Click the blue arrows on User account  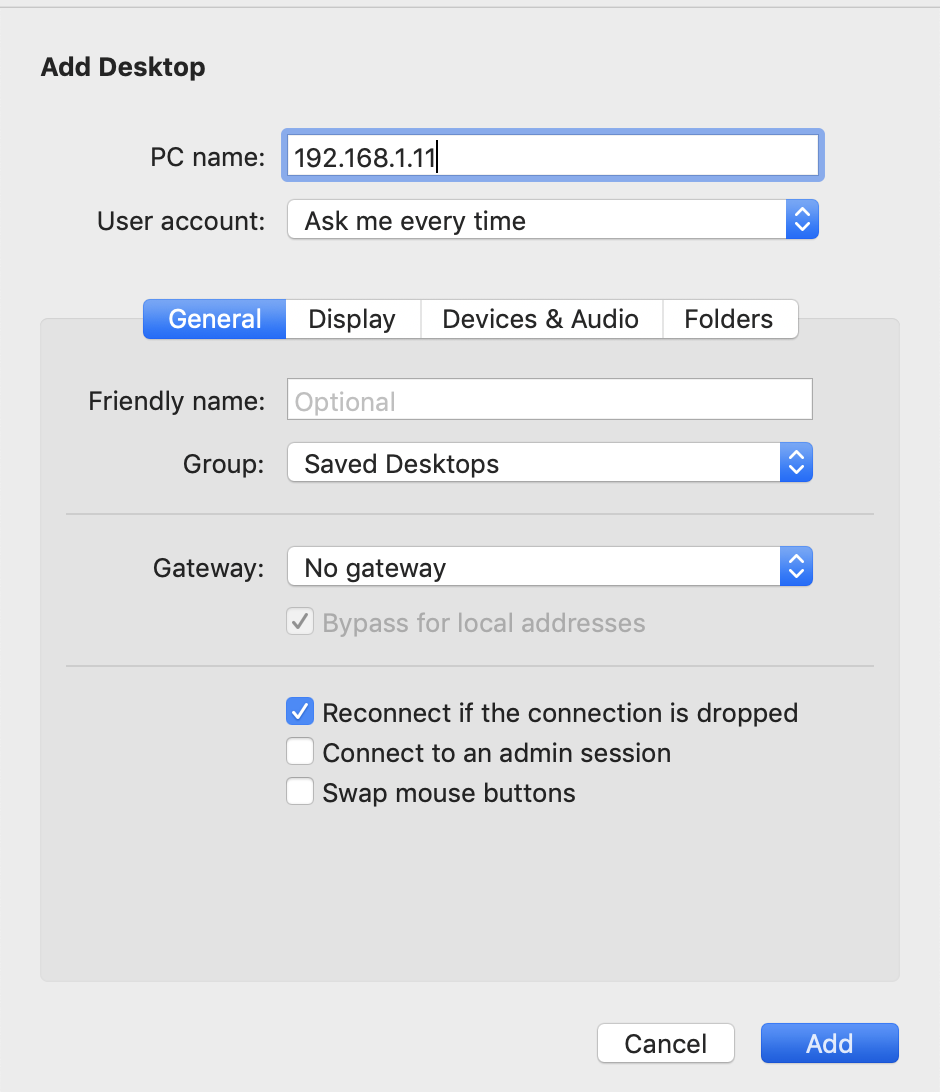(x=801, y=220)
